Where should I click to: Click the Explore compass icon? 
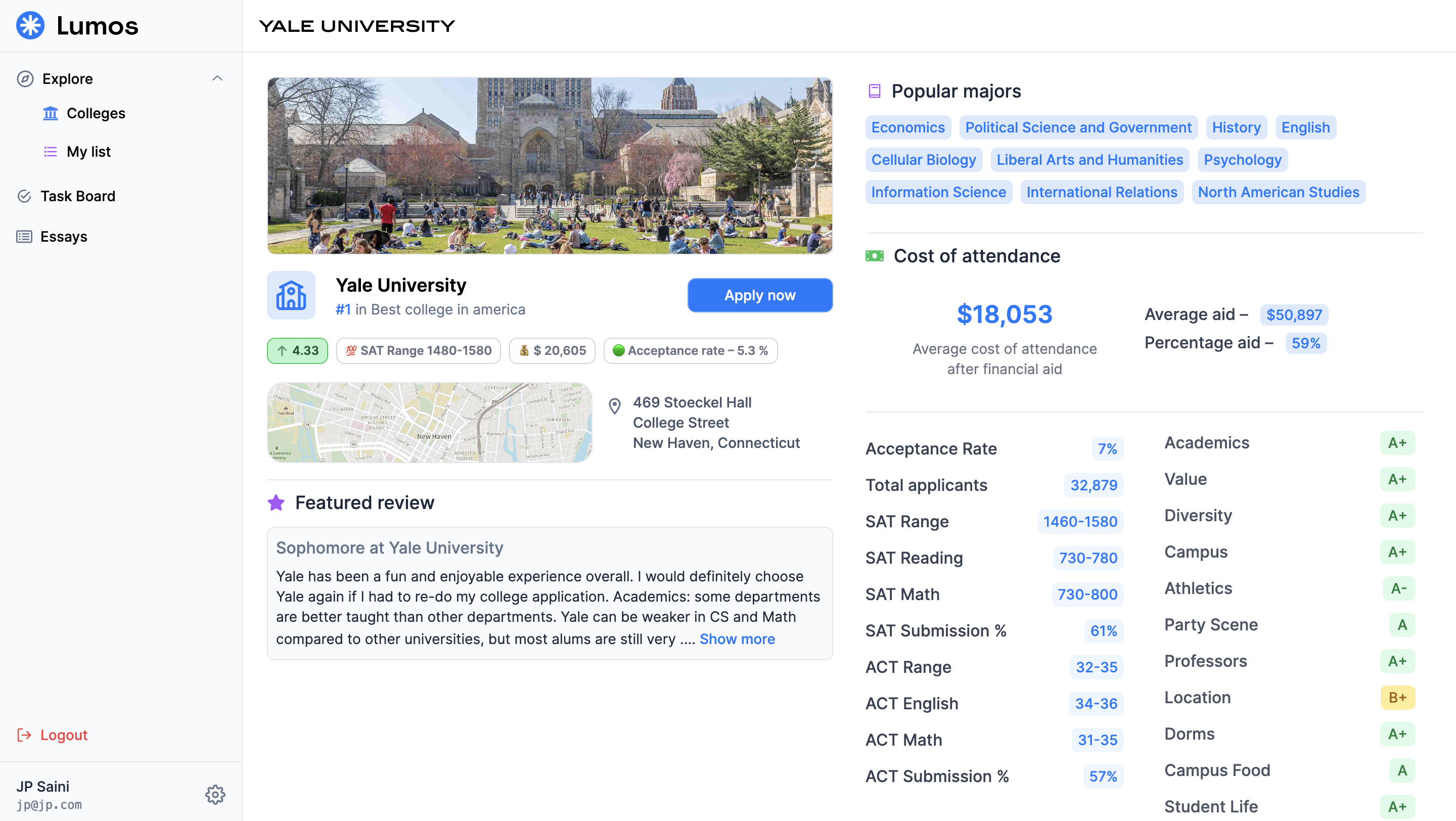(25, 78)
